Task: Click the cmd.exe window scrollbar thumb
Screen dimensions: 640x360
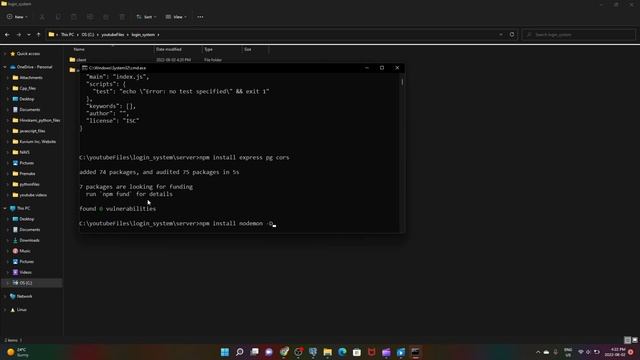Action: [x=402, y=82]
